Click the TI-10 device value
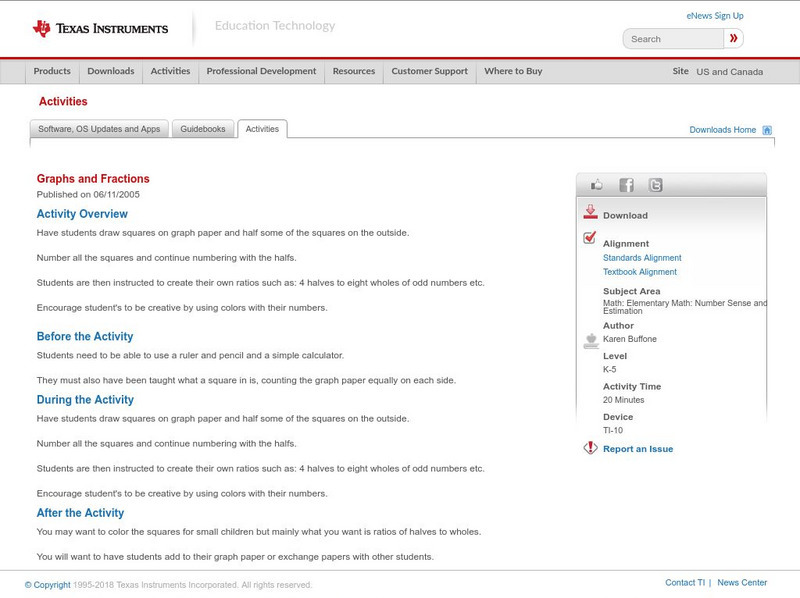The width and height of the screenshot is (800, 598). [613, 430]
